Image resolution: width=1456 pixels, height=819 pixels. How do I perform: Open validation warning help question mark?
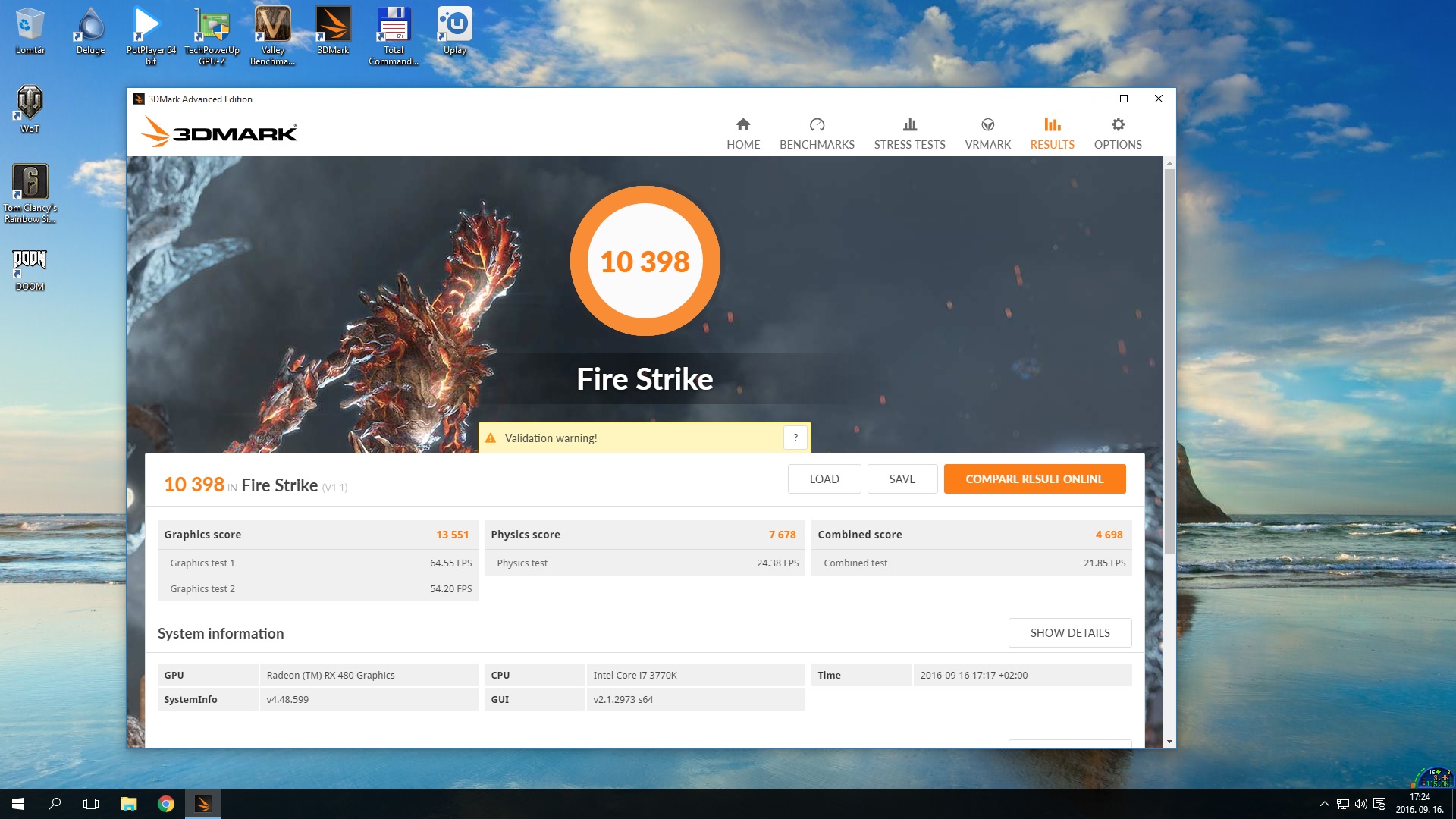pos(795,438)
